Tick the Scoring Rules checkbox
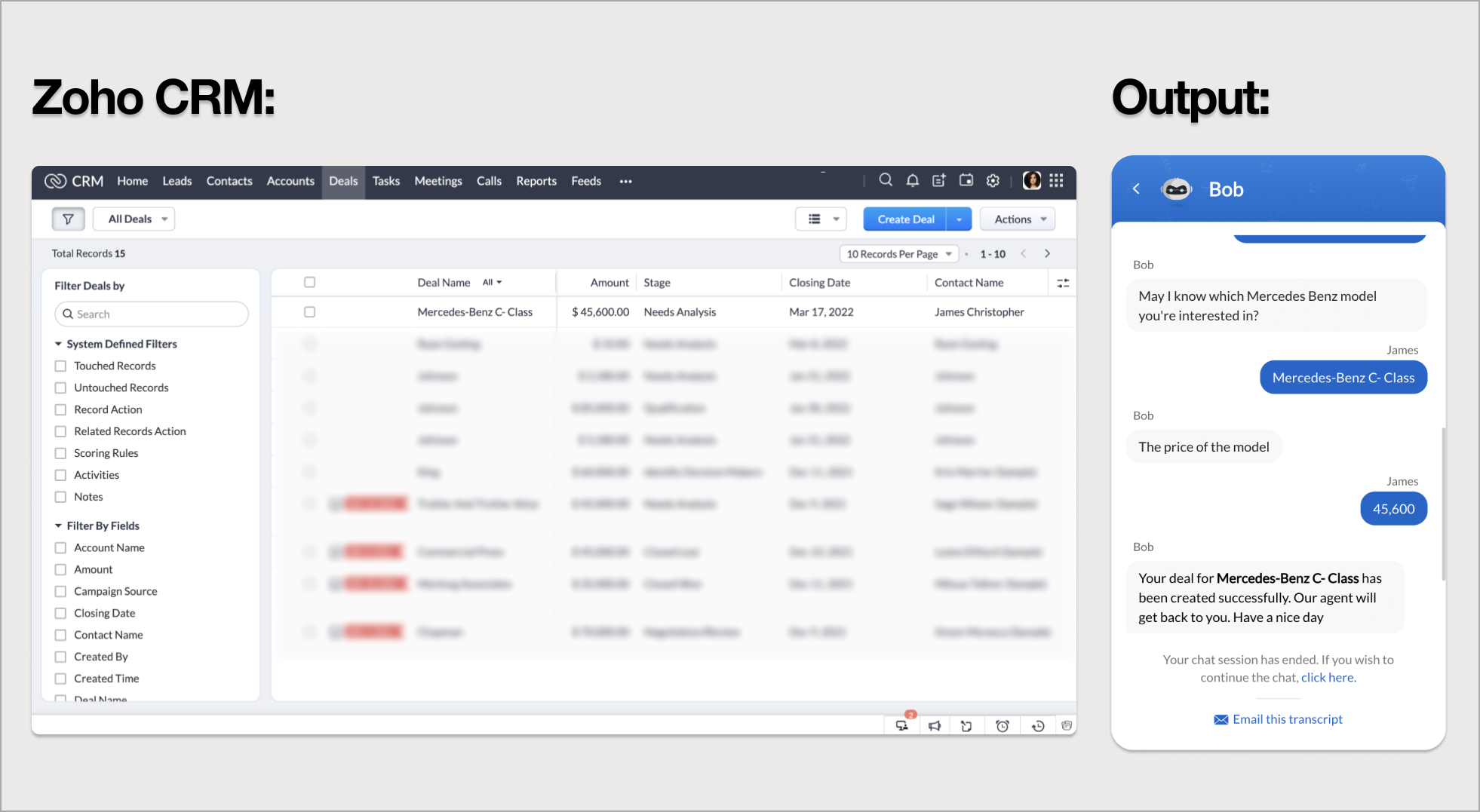The height and width of the screenshot is (812, 1480). 60,453
